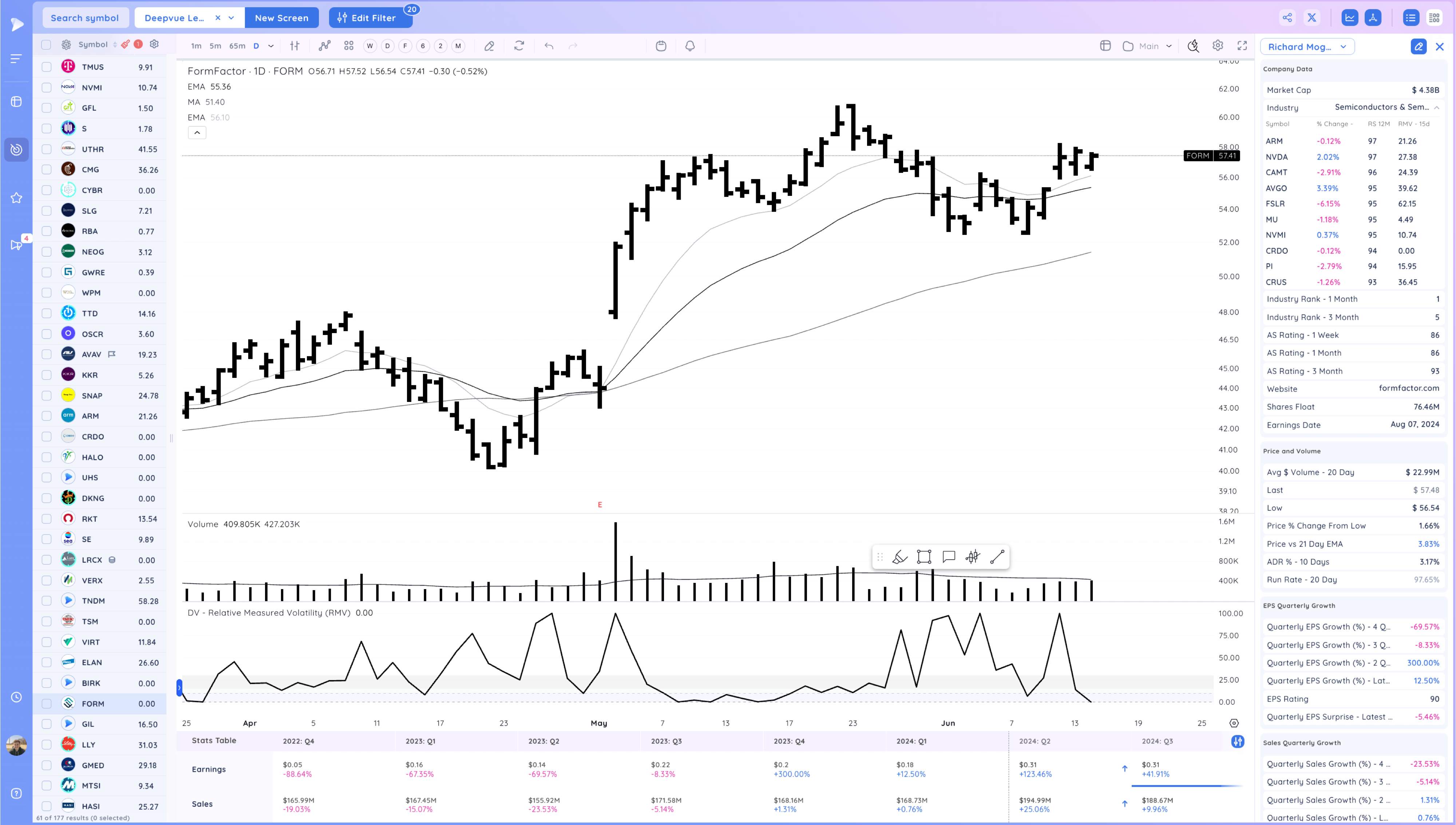Open stats table settings icon
1456x825 pixels.
[x=1238, y=741]
